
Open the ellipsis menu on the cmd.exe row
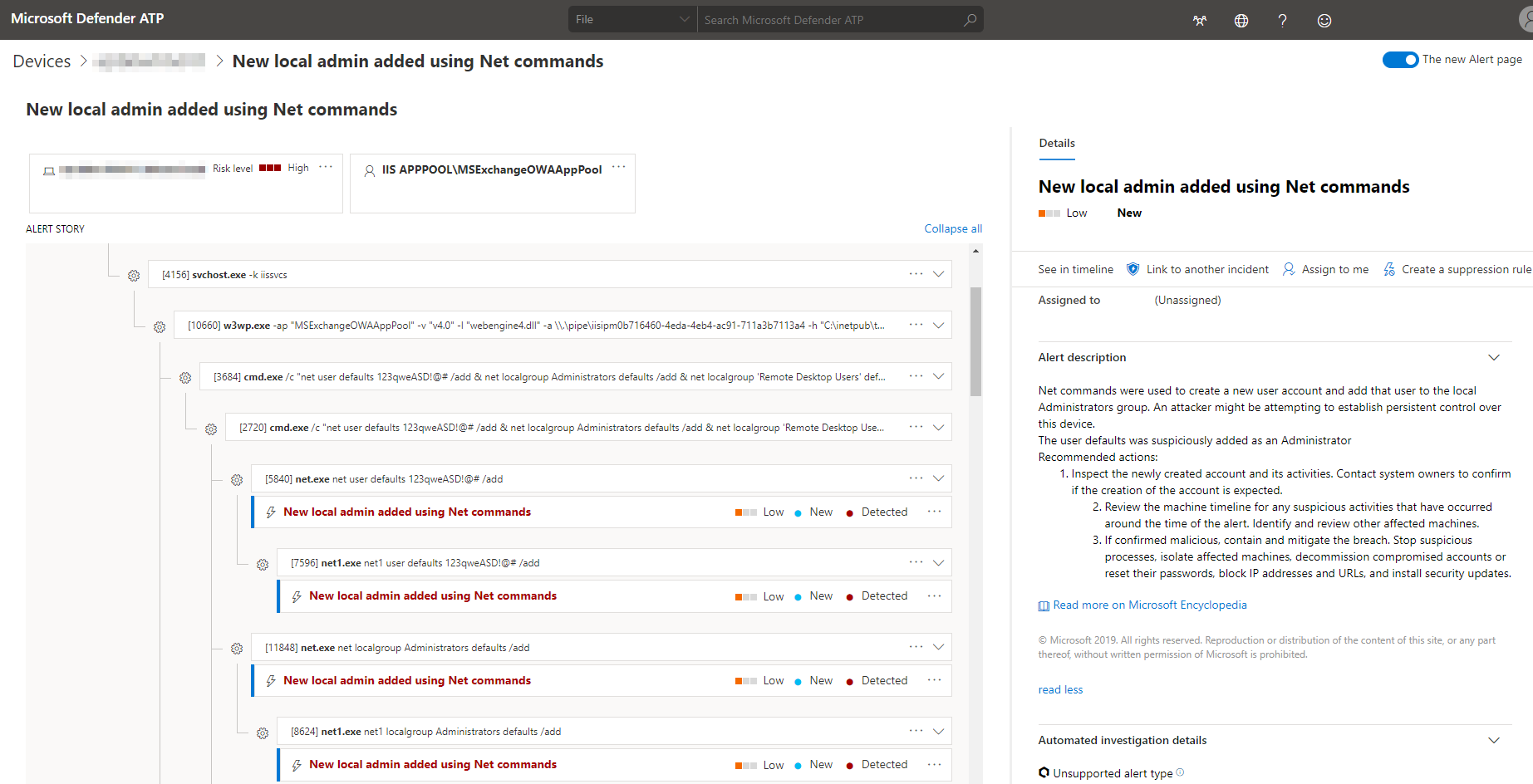point(915,376)
